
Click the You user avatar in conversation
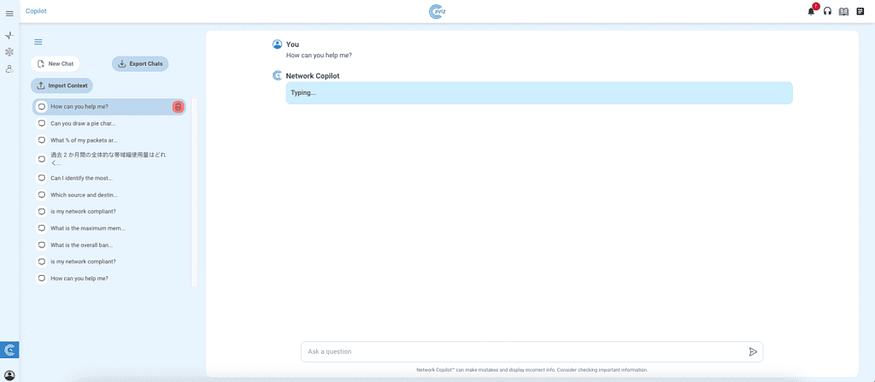coord(277,44)
